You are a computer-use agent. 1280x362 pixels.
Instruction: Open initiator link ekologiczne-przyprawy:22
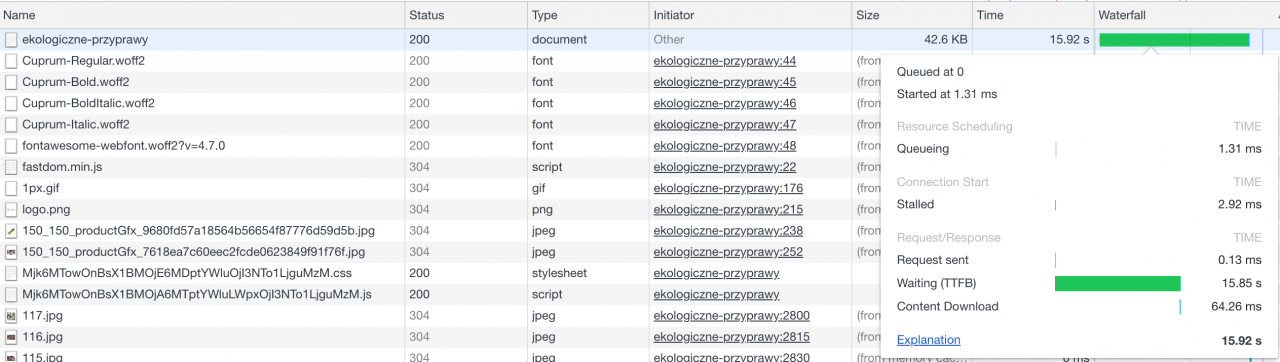click(x=725, y=167)
